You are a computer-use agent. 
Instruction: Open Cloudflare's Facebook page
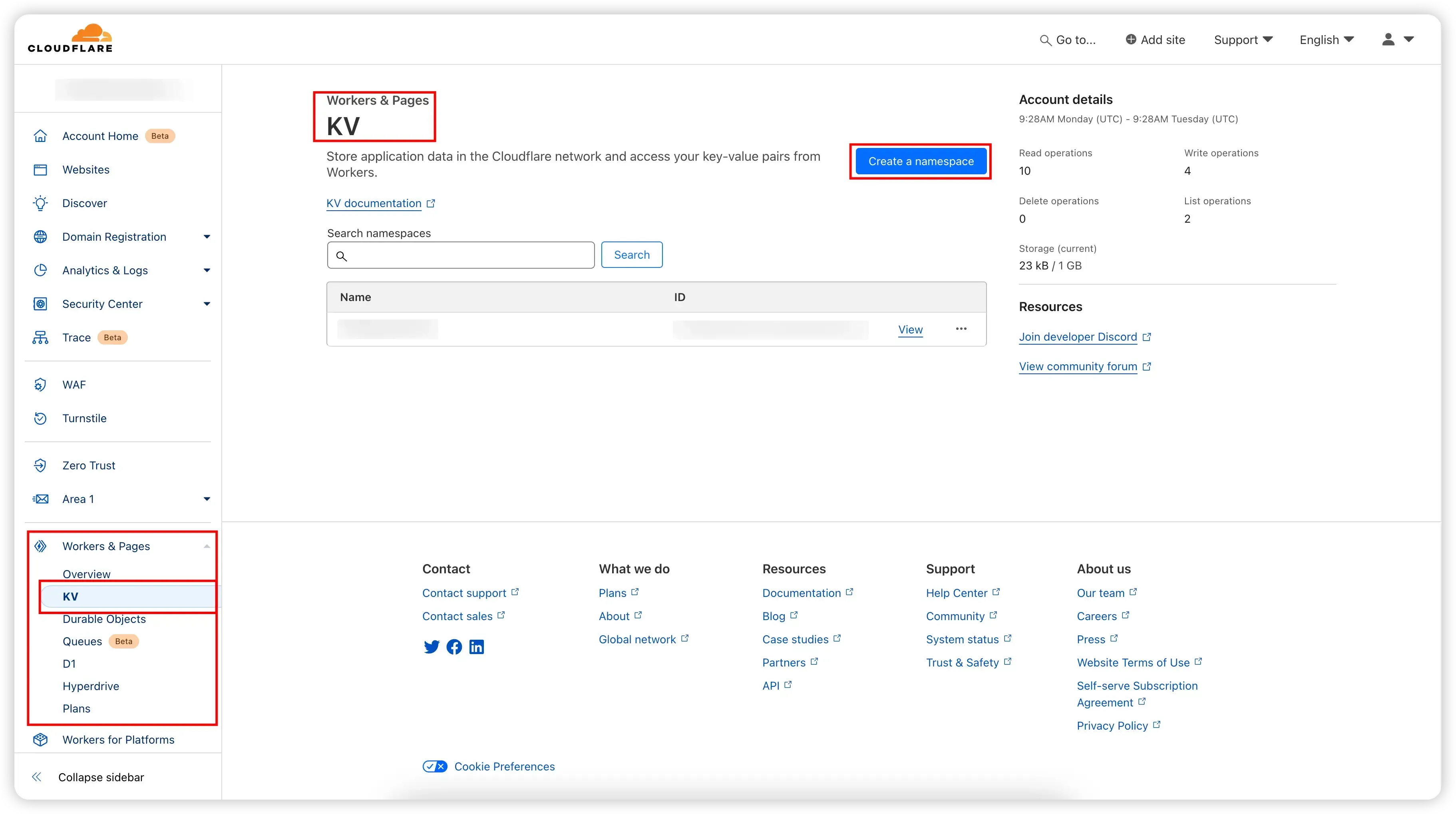[454, 646]
